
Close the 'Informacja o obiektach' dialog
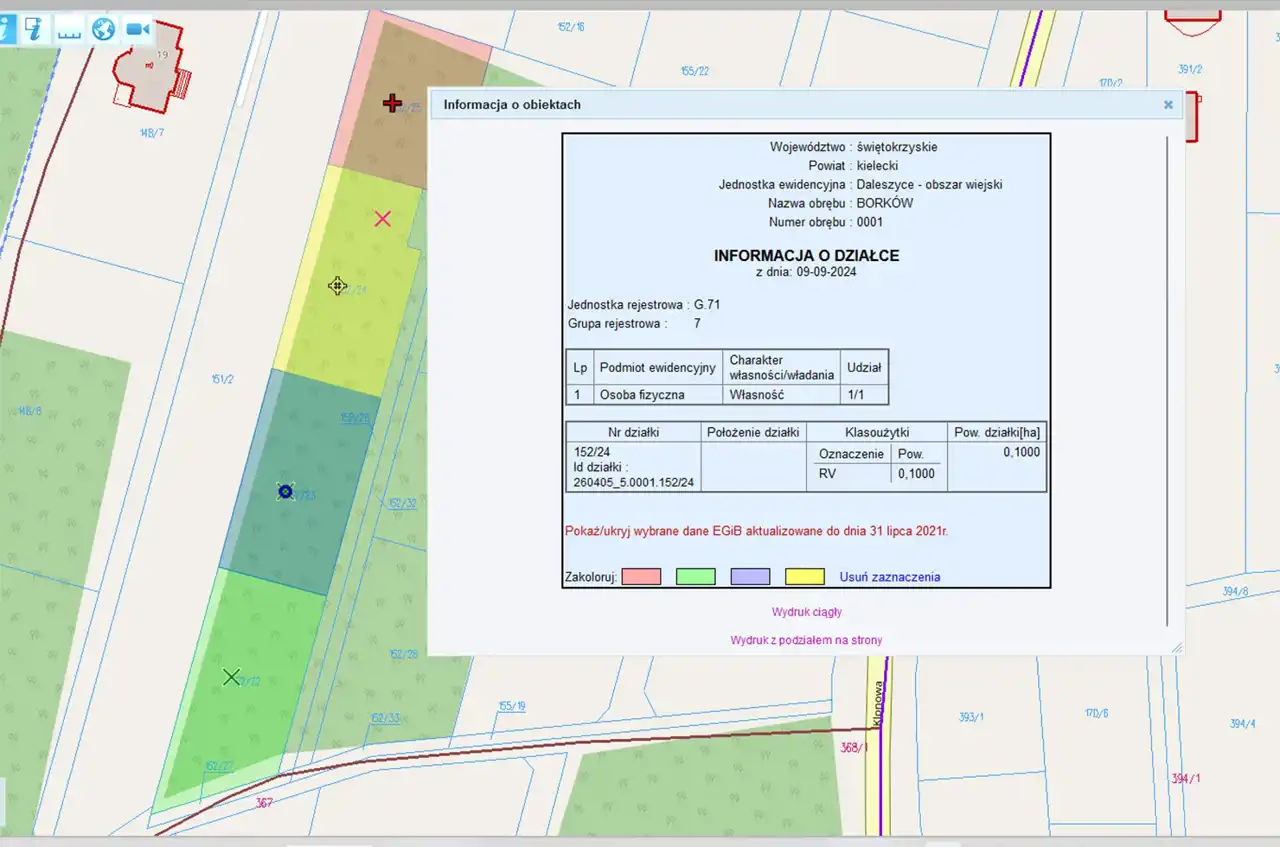click(x=1167, y=104)
